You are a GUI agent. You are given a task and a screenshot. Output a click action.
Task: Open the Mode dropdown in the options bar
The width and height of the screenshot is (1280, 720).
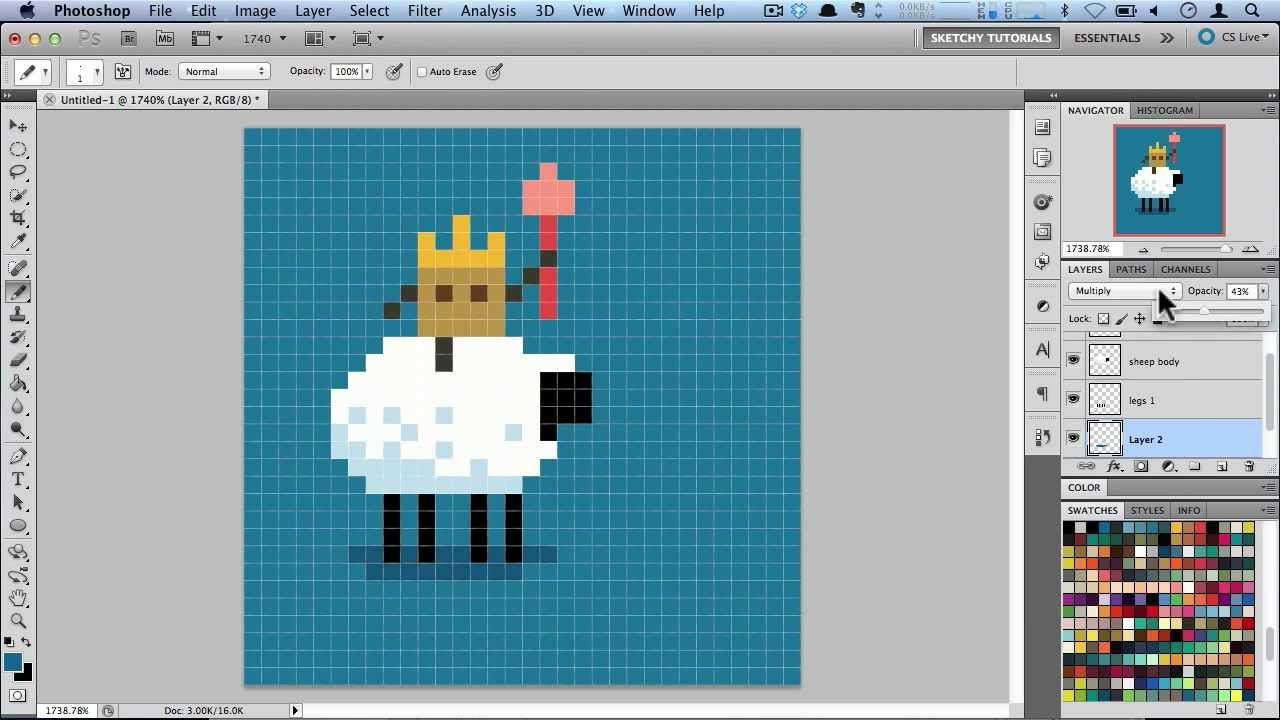(224, 71)
